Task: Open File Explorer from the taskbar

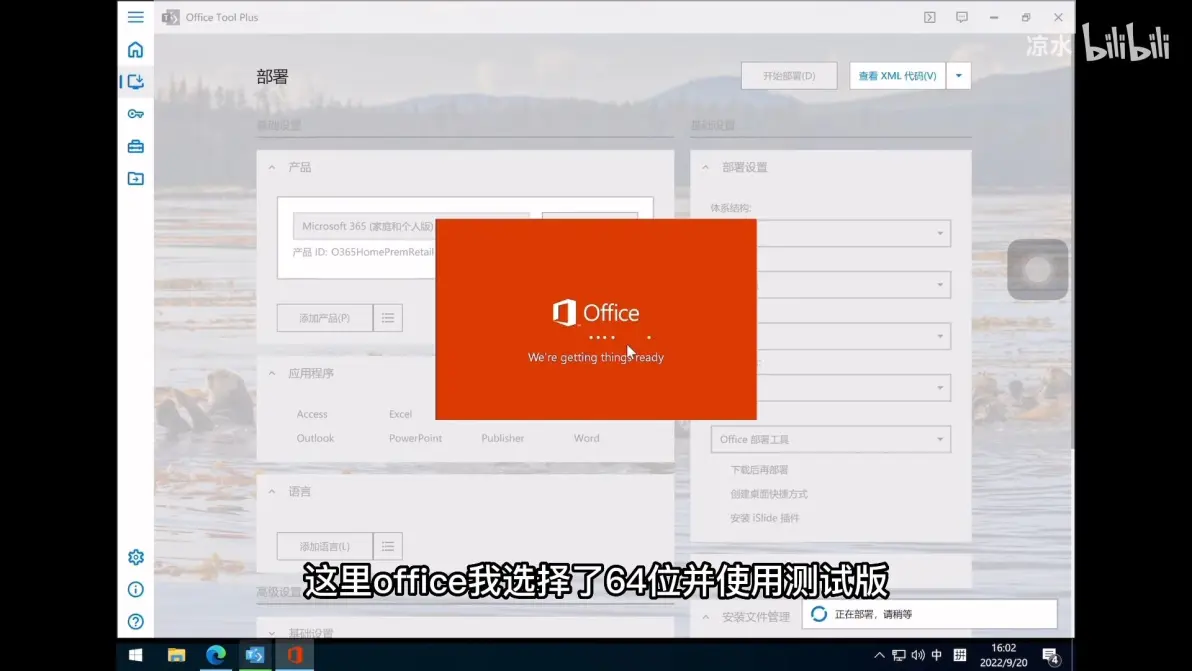Action: point(176,655)
